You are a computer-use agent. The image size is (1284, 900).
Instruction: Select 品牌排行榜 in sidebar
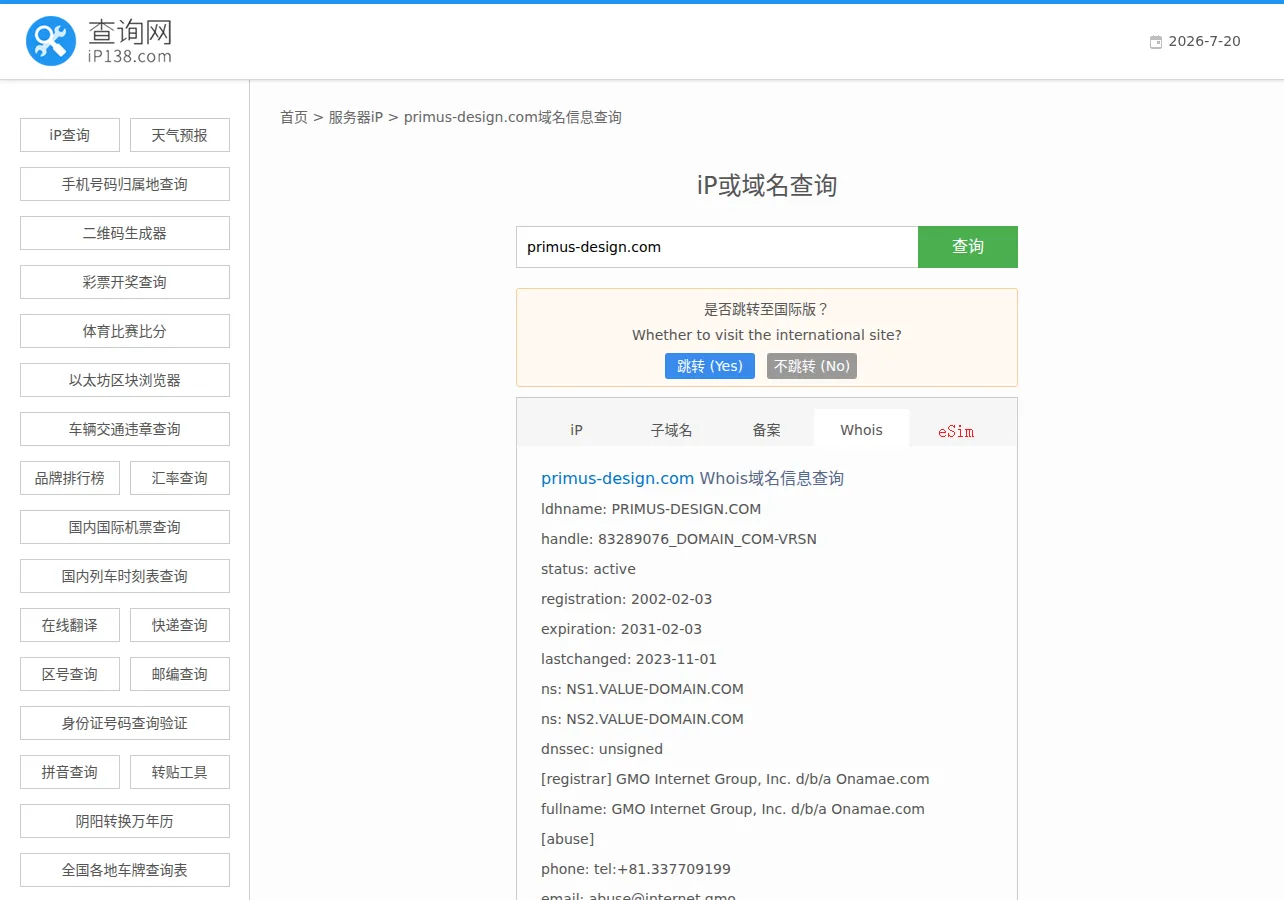click(x=70, y=478)
